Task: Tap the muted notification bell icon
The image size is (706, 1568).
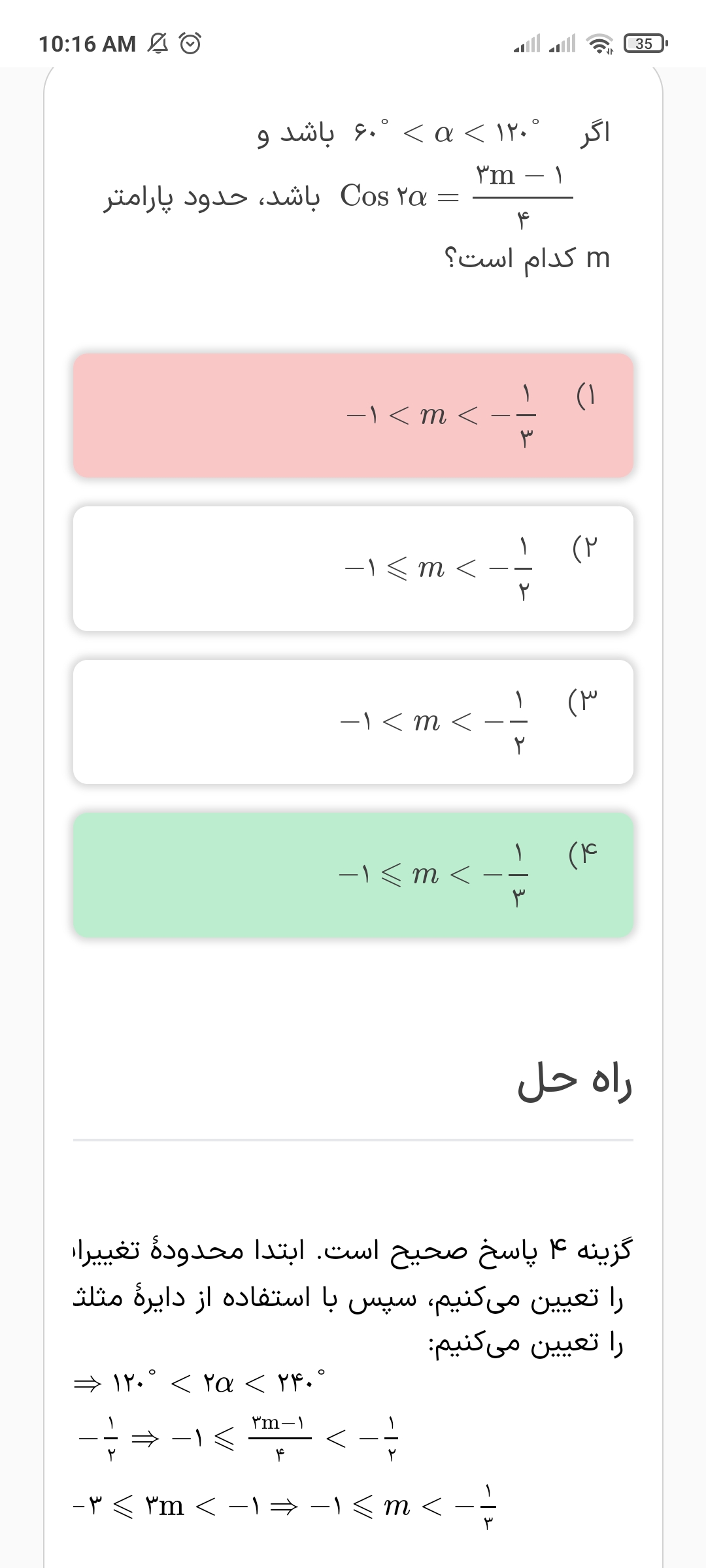Action: (x=158, y=44)
